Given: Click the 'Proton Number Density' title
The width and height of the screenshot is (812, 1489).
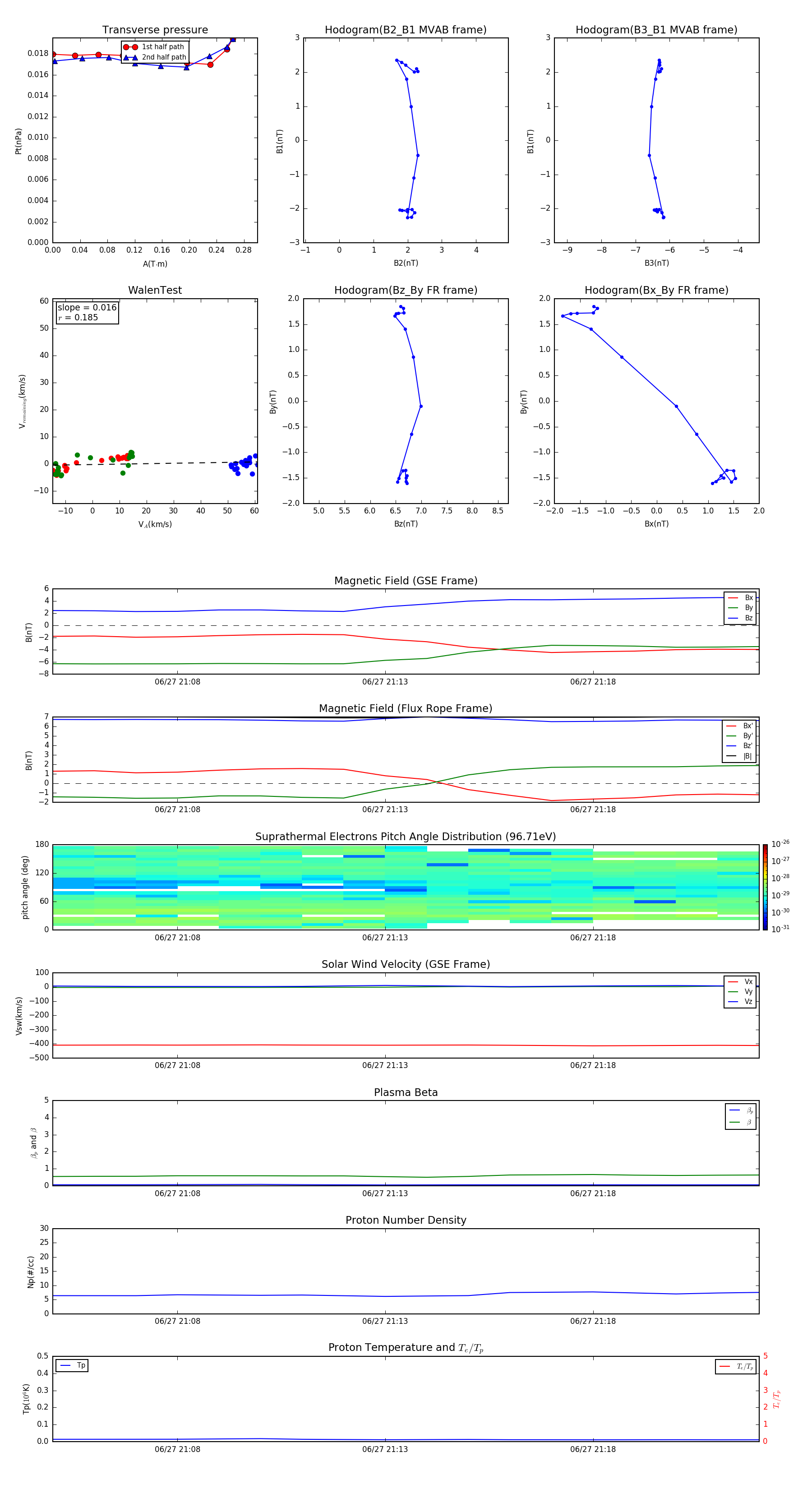Looking at the screenshot, I should pyautogui.click(x=406, y=1220).
